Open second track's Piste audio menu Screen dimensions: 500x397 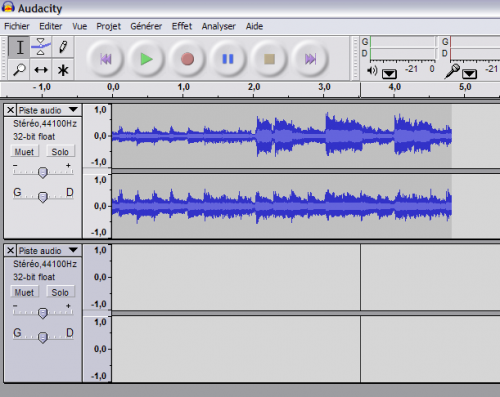[x=49, y=250]
